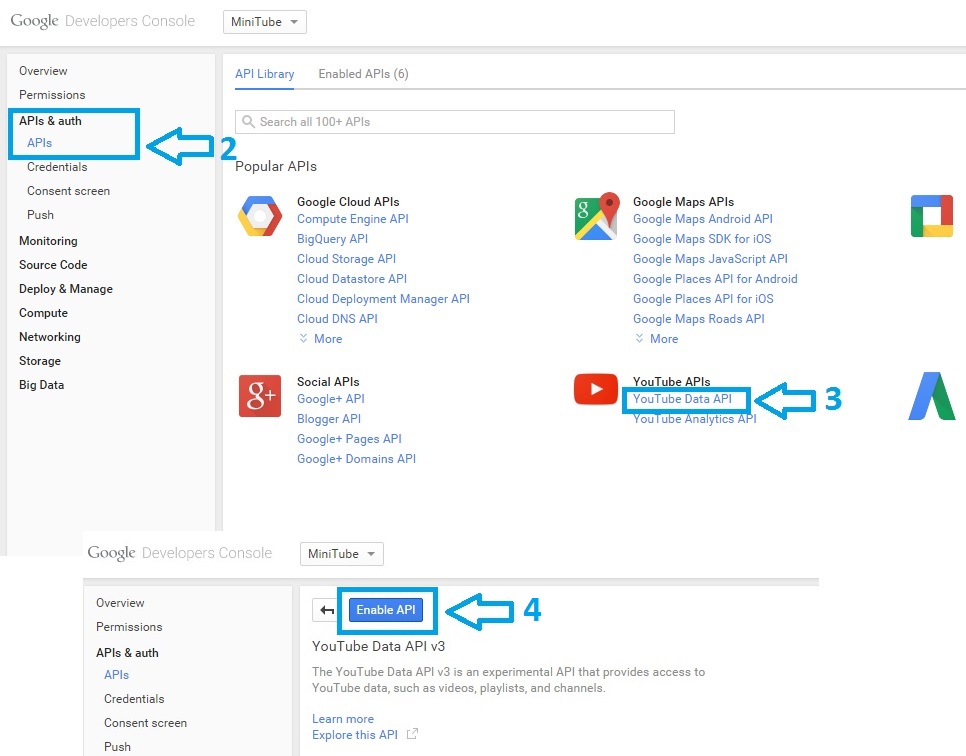This screenshot has width=966, height=756.
Task: Click the YouTube play logo icon
Action: pos(596,389)
